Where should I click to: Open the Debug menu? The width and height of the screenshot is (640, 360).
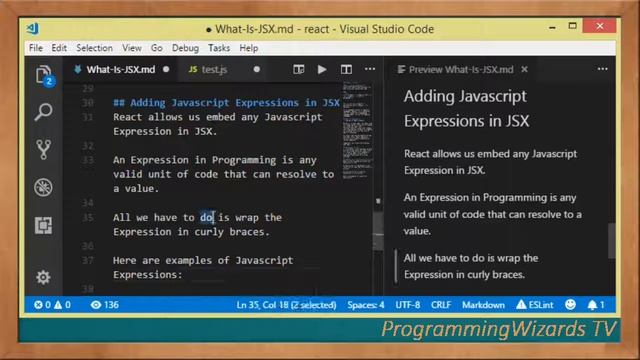pyautogui.click(x=185, y=48)
